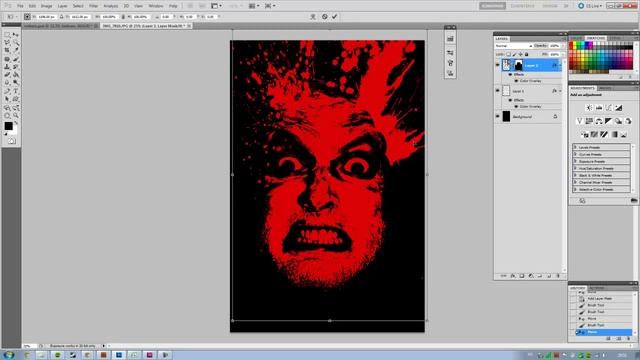Select the Lasso tool

(x=7, y=43)
